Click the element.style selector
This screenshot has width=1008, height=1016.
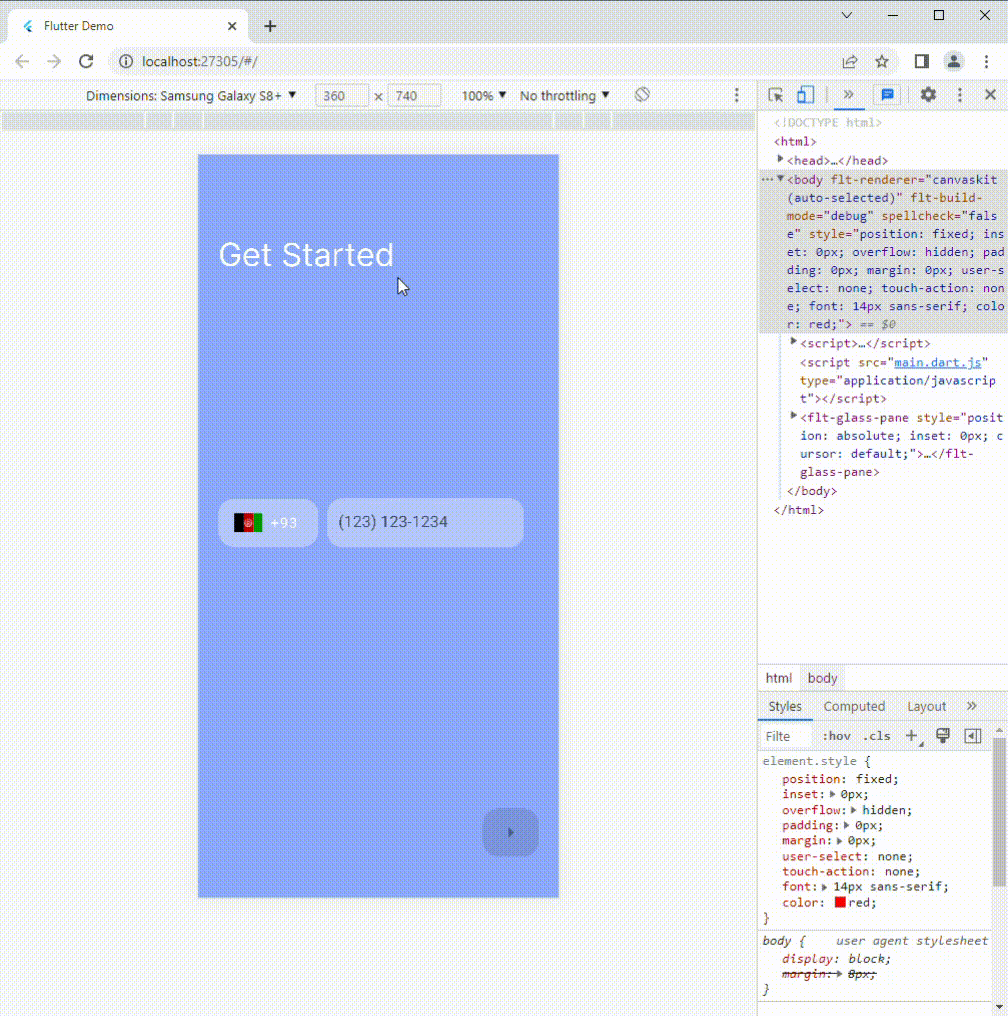[809, 761]
